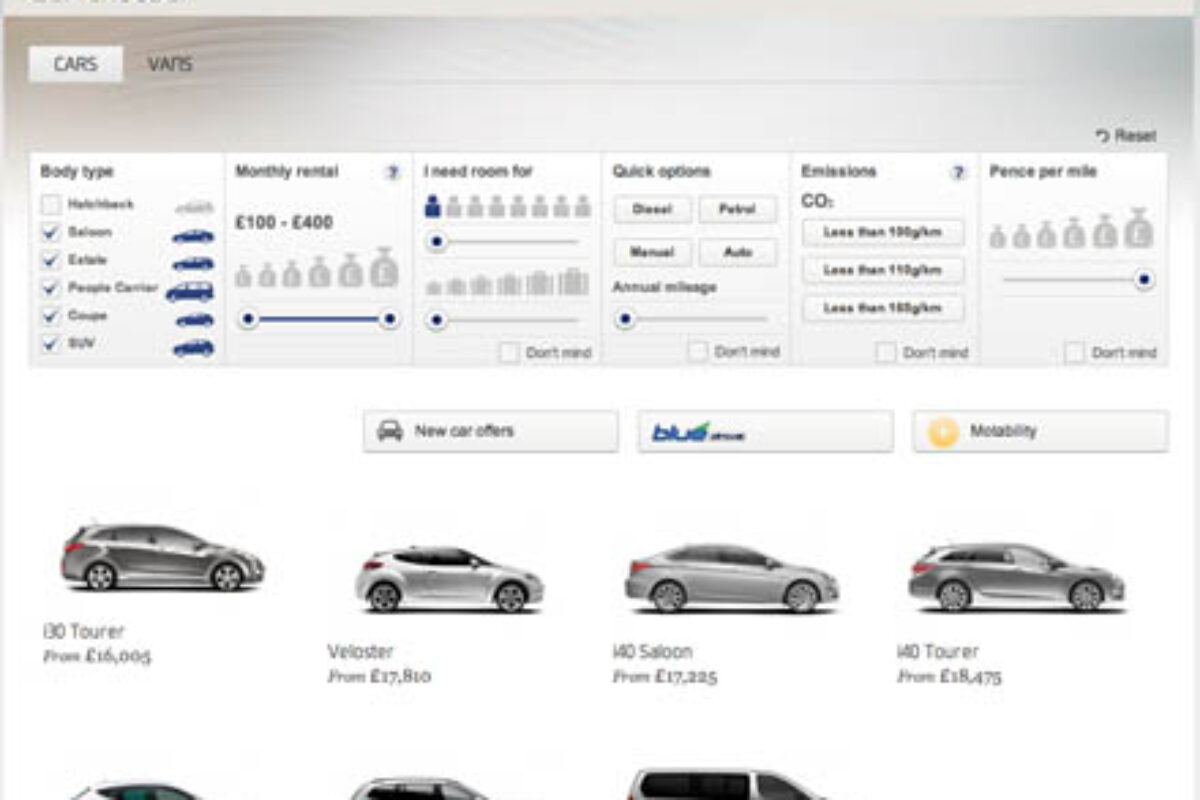Click the largest luggage icon
This screenshot has height=800, width=1200.
click(573, 281)
